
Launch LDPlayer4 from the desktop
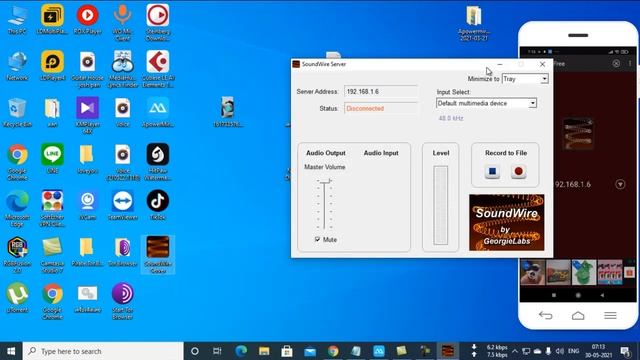click(52, 66)
